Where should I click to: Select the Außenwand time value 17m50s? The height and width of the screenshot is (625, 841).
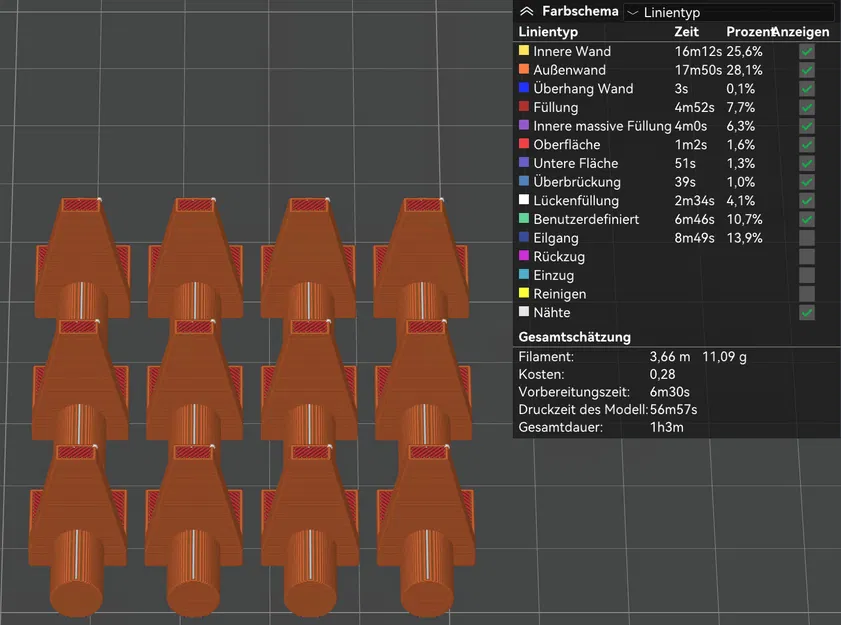[x=698, y=70]
